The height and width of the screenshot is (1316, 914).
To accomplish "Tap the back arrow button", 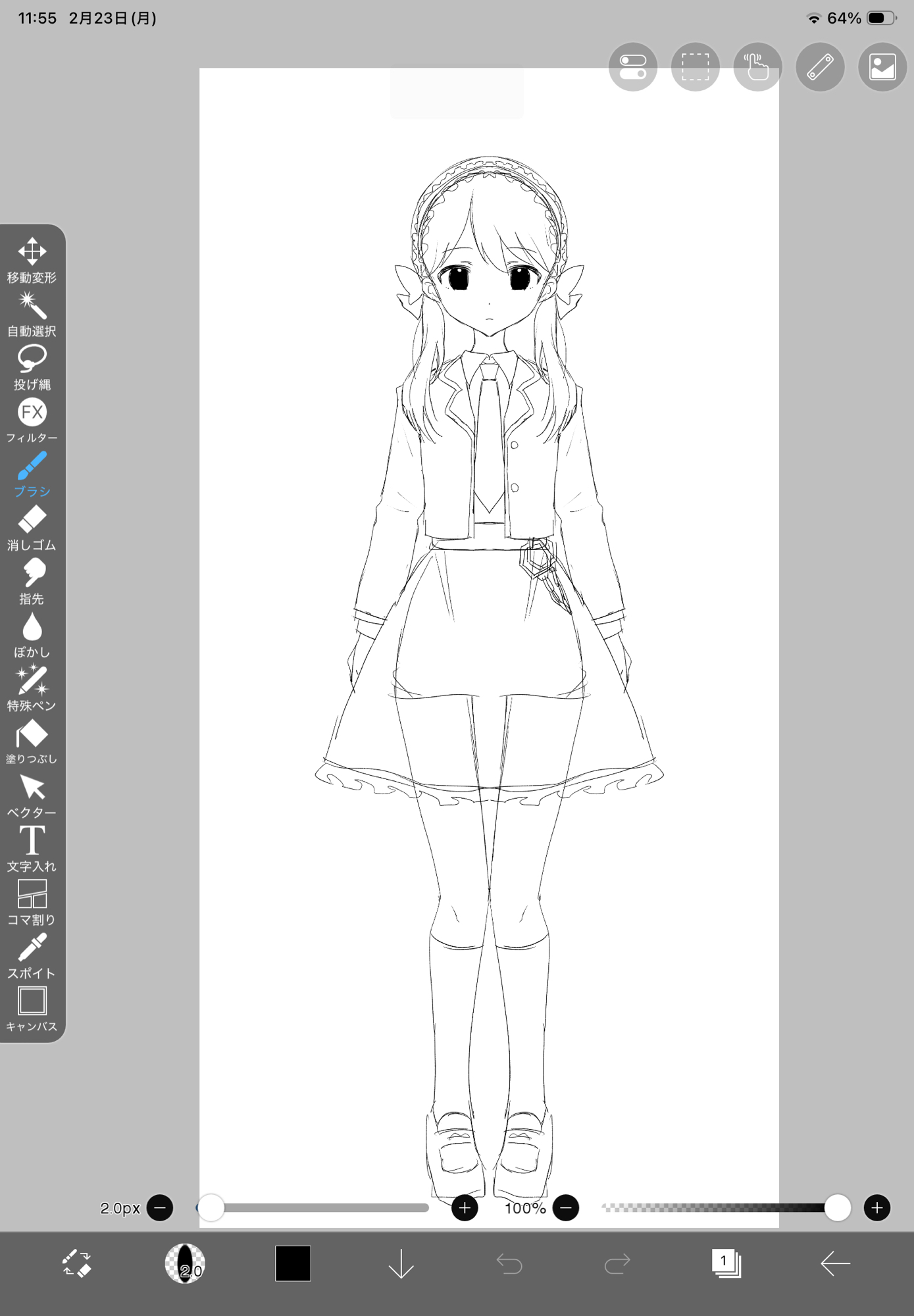I will (835, 1263).
